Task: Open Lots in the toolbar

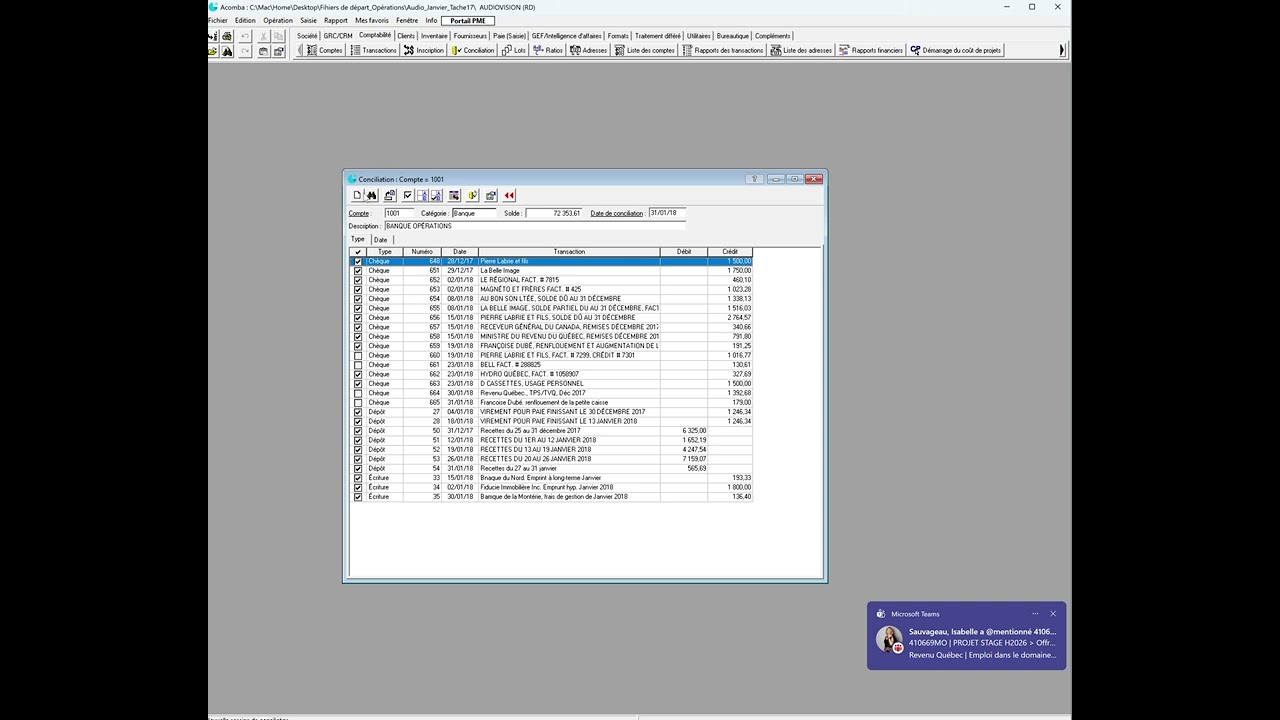Action: coord(514,50)
